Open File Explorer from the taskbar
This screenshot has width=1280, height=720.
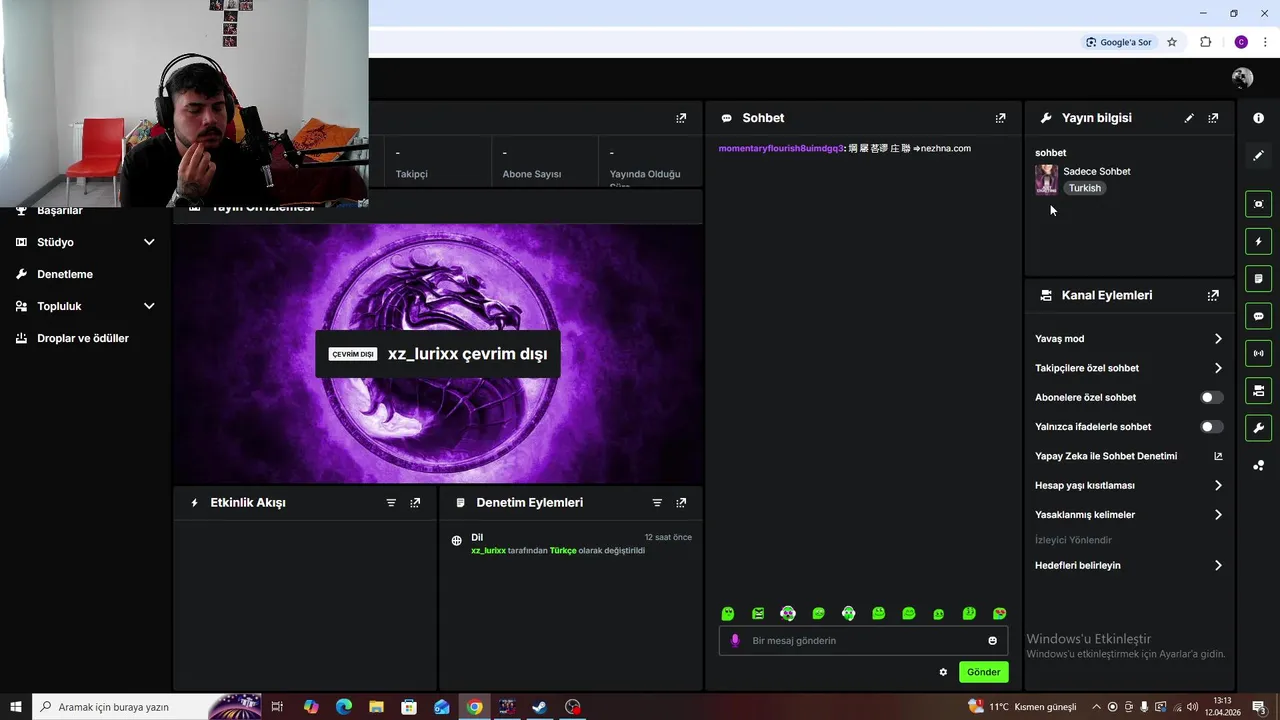click(376, 707)
